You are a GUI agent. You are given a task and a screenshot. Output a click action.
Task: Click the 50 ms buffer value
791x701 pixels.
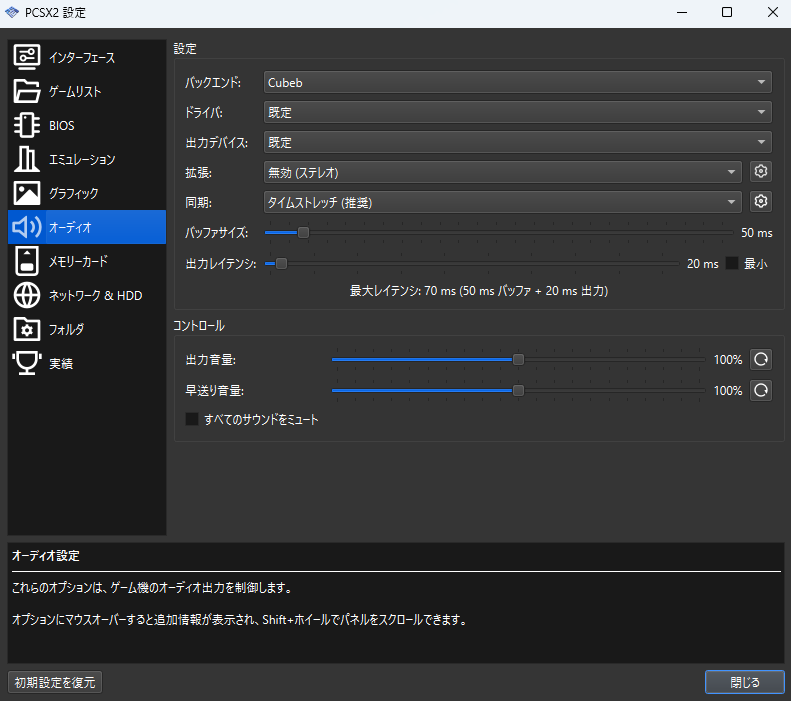click(x=756, y=232)
